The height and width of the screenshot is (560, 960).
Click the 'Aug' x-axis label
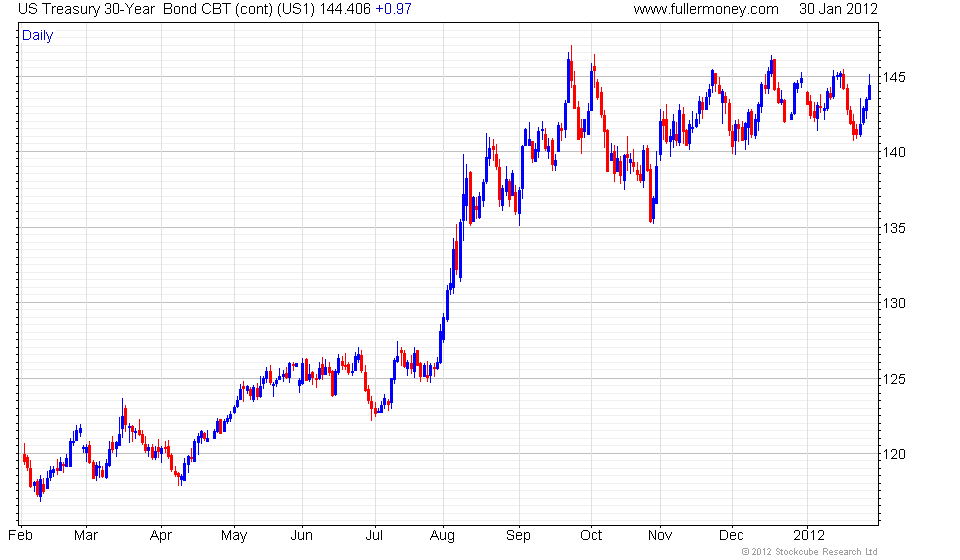click(442, 536)
